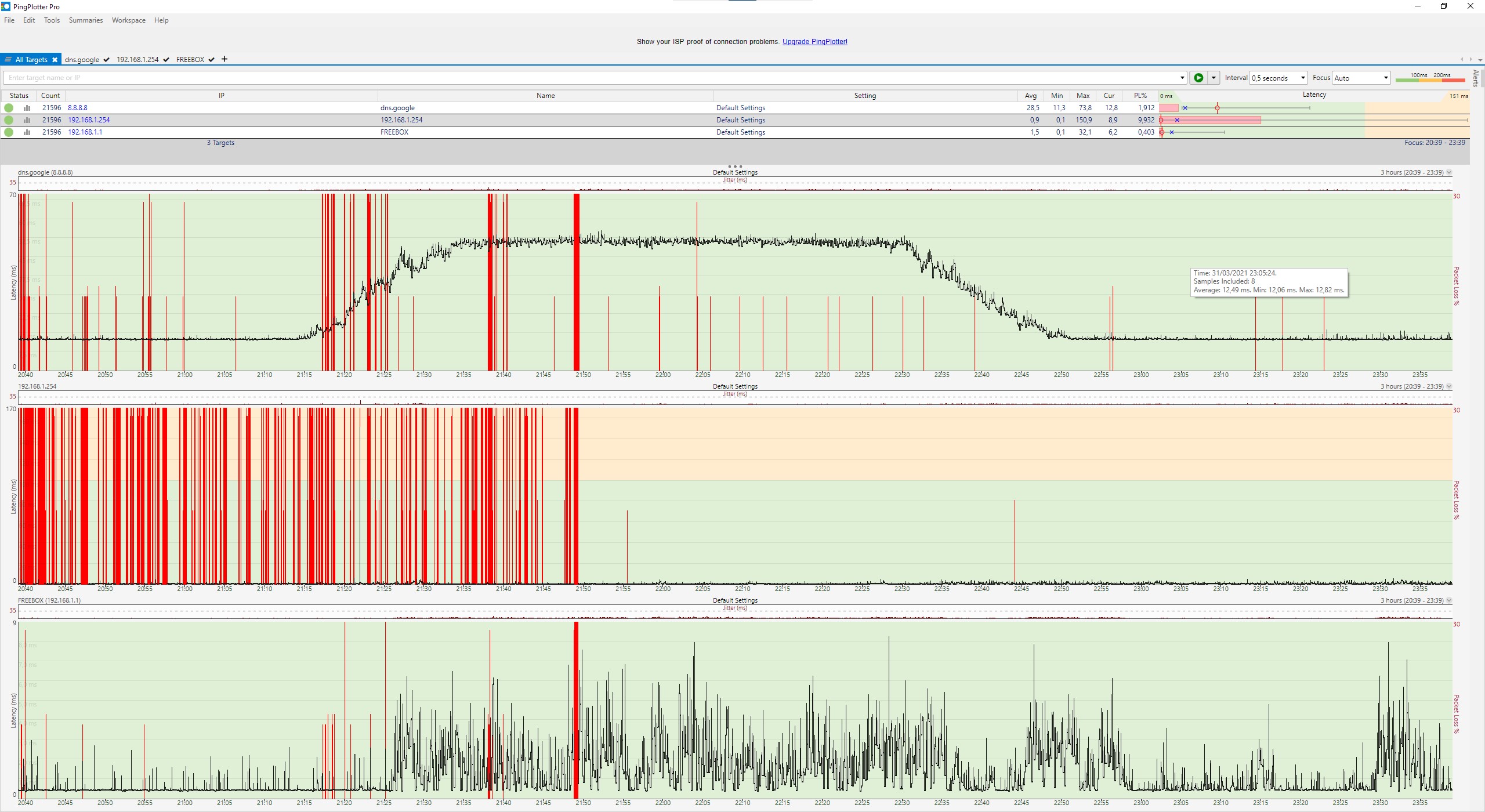Click the latency color scale bar

click(1430, 79)
